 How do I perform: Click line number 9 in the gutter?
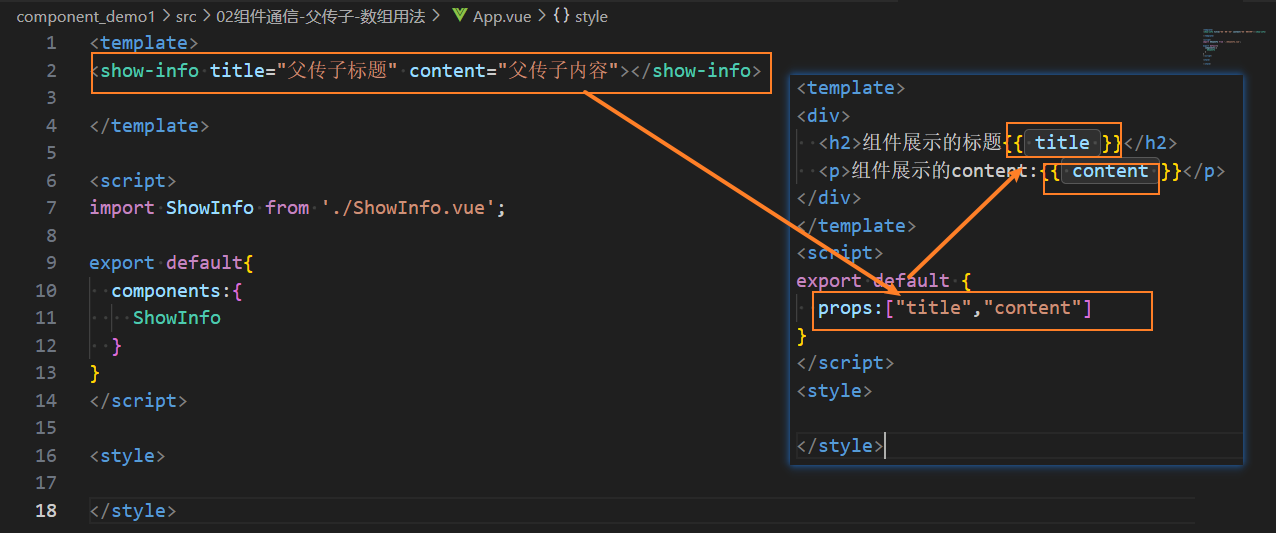pos(51,263)
